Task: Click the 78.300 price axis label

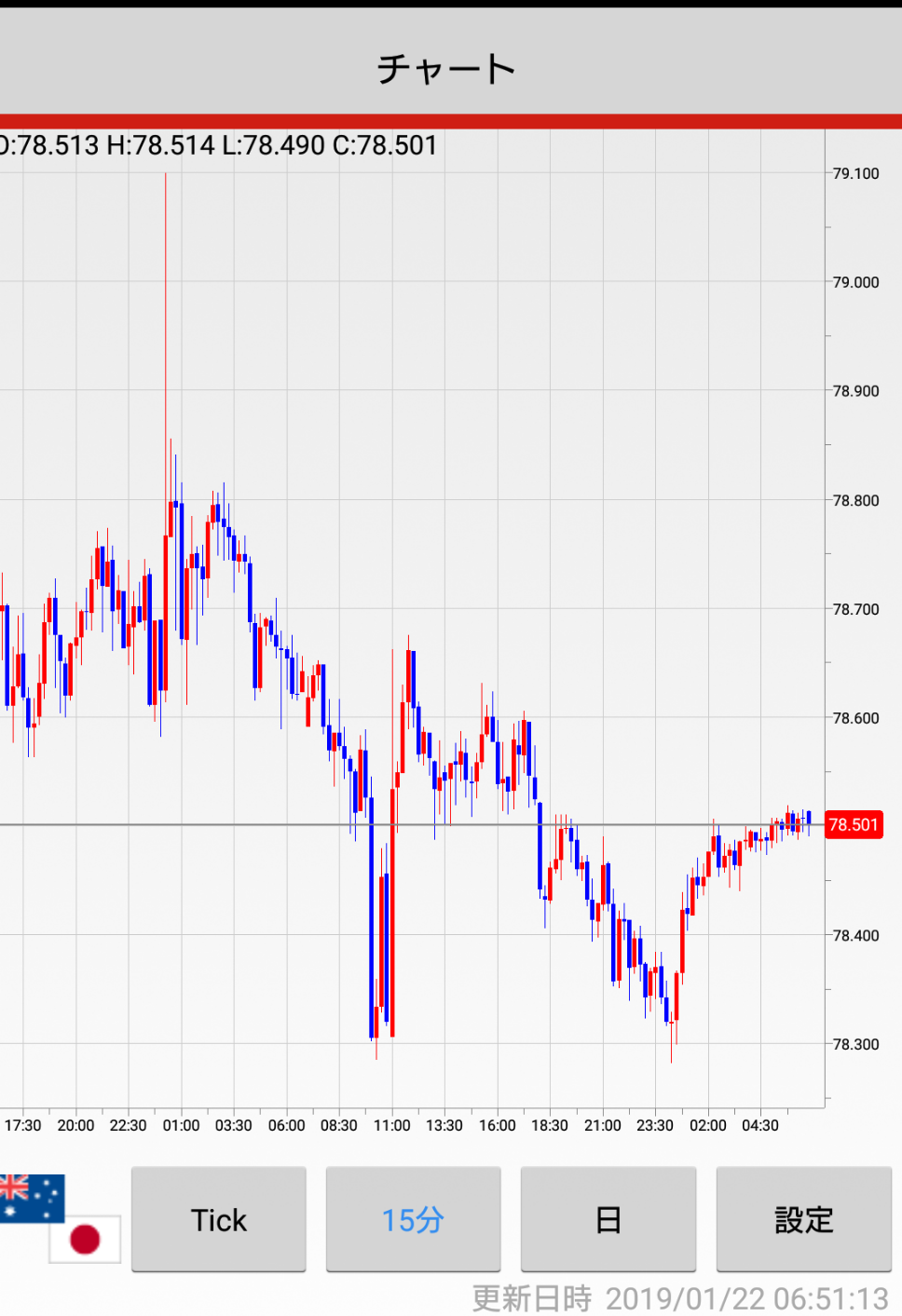Action: [x=855, y=1044]
